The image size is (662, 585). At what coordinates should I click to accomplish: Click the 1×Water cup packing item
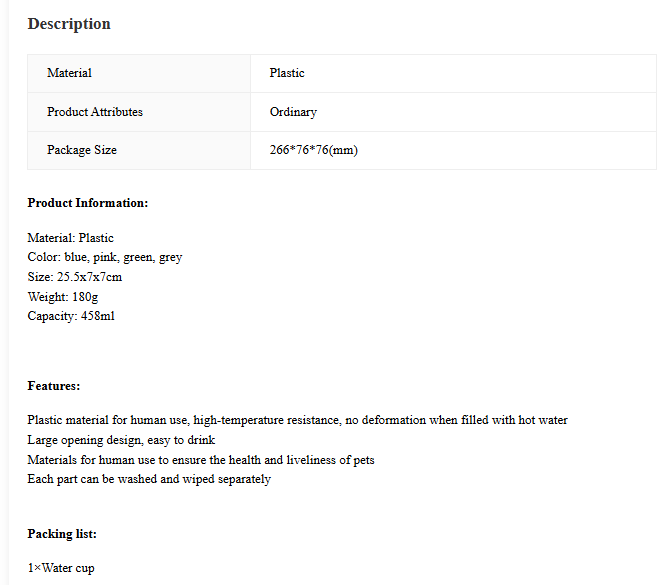tap(61, 568)
